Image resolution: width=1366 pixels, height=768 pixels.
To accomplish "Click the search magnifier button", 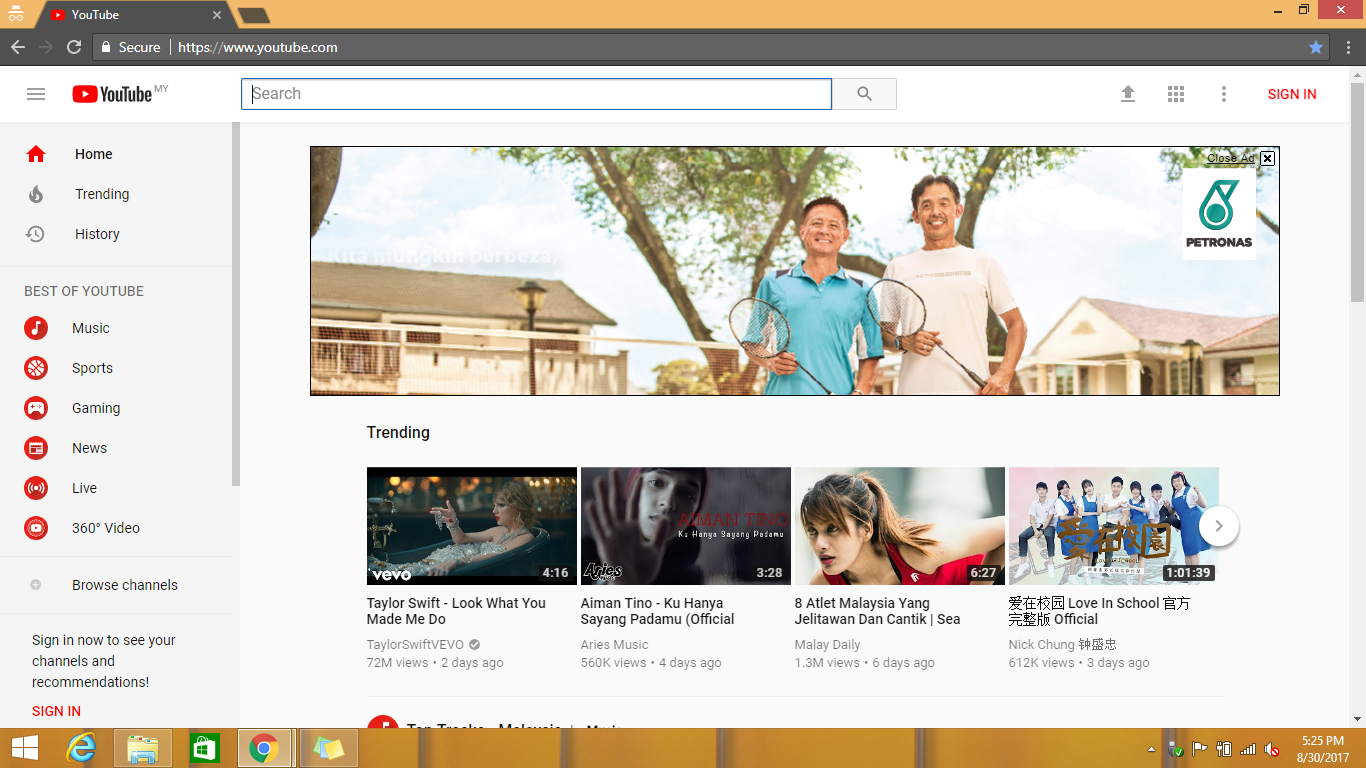I will [x=865, y=94].
